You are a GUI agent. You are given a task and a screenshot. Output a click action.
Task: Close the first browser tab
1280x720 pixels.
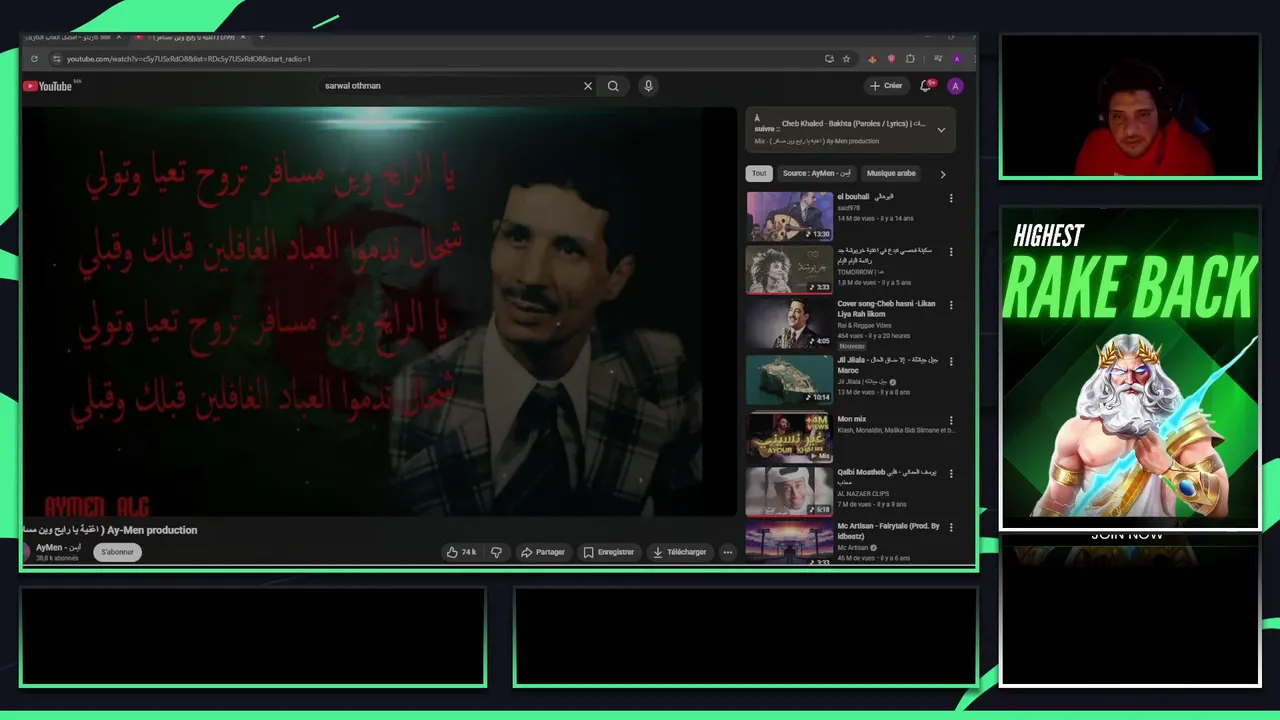(118, 38)
